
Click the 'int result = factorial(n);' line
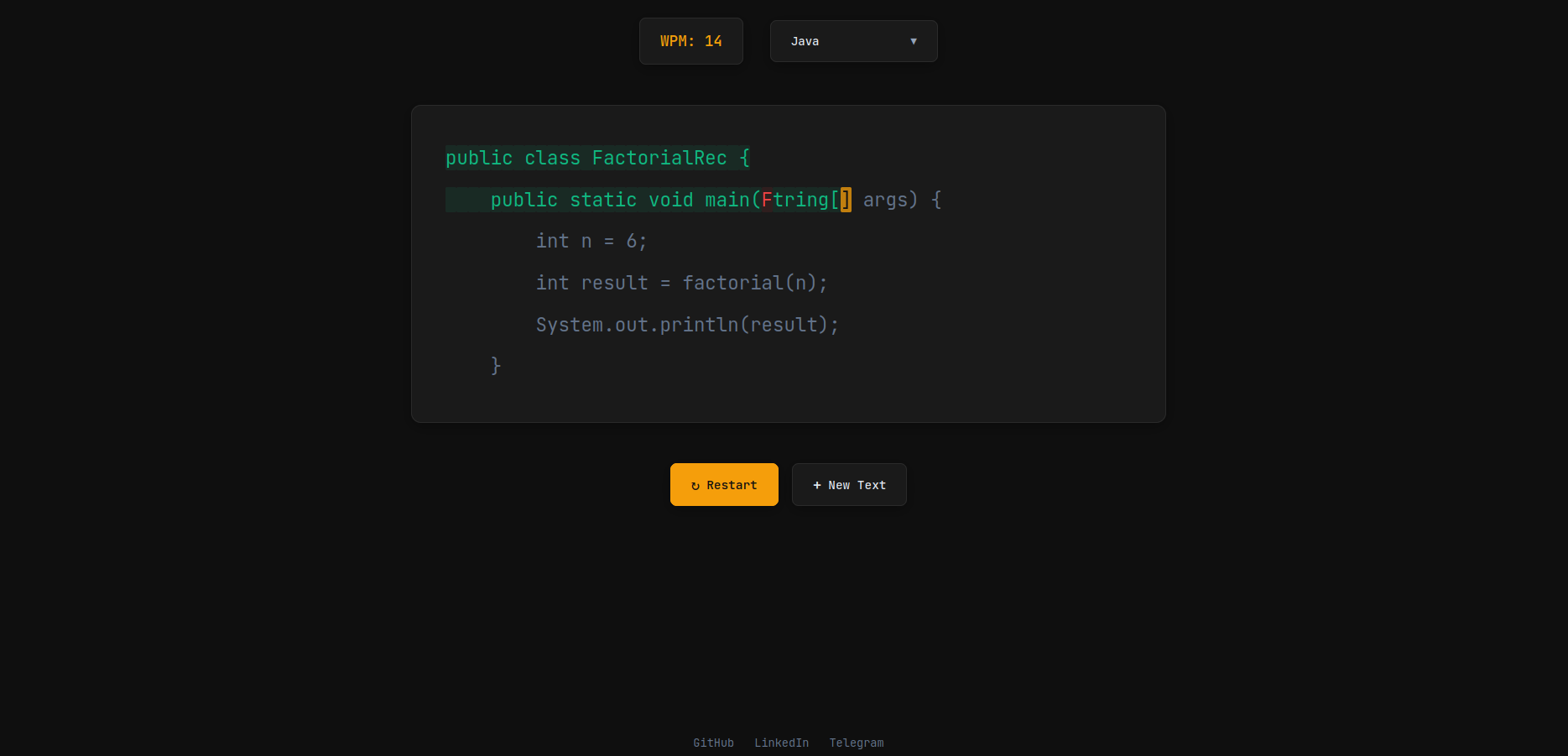click(x=681, y=284)
